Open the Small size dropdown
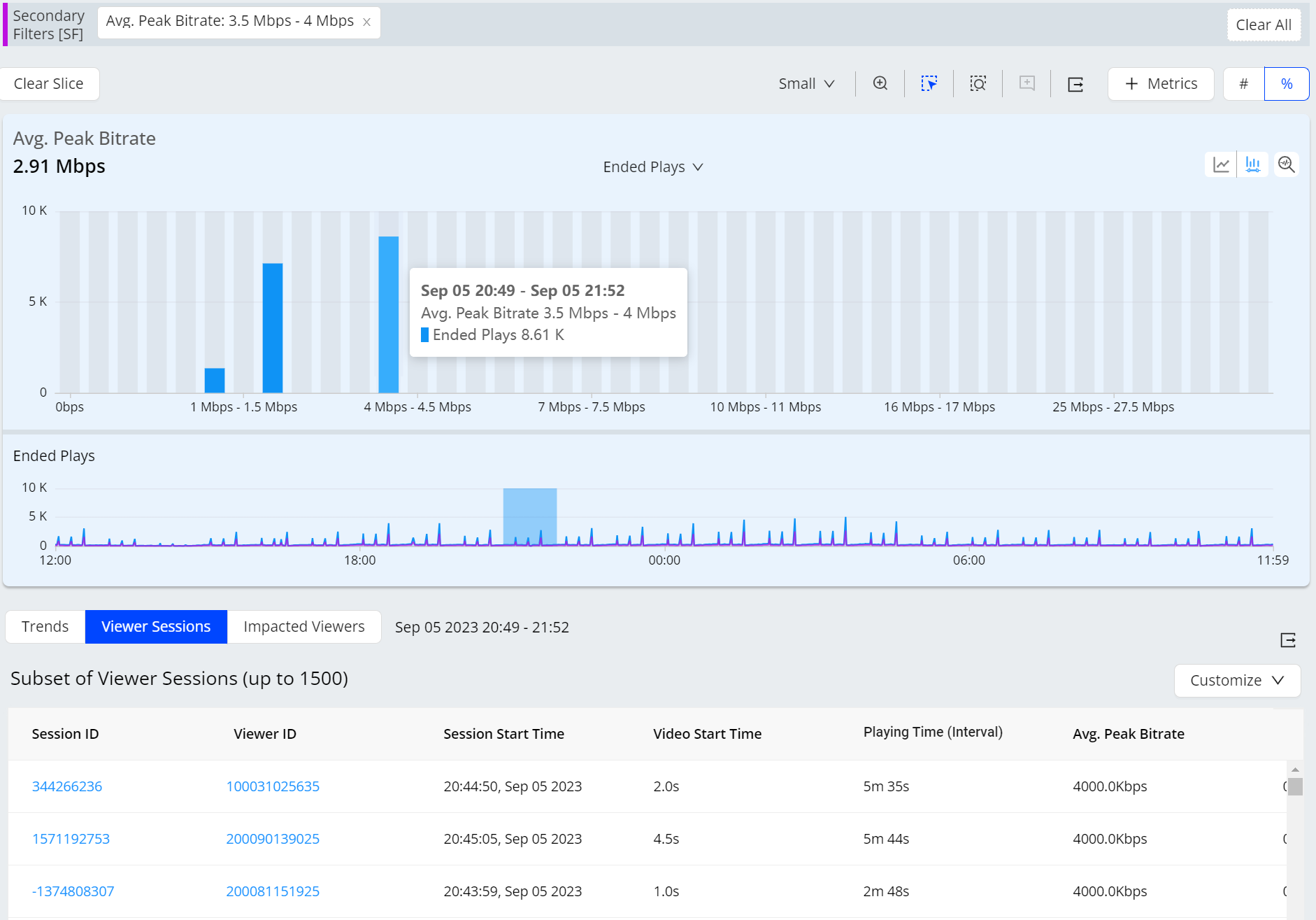Screen dimensions: 1316x920 [x=806, y=84]
